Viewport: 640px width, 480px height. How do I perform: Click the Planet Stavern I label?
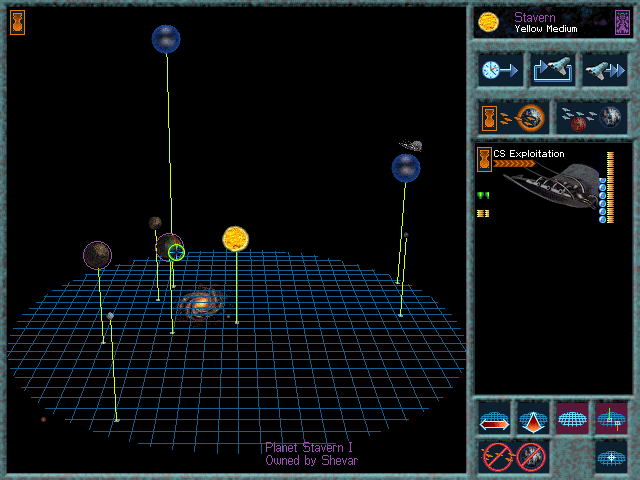pyautogui.click(x=309, y=447)
